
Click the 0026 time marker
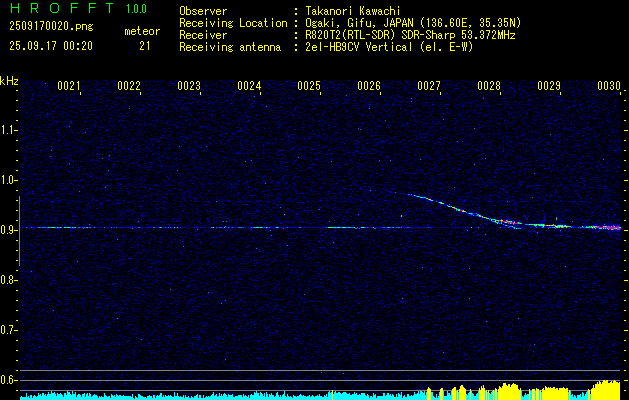coord(369,86)
